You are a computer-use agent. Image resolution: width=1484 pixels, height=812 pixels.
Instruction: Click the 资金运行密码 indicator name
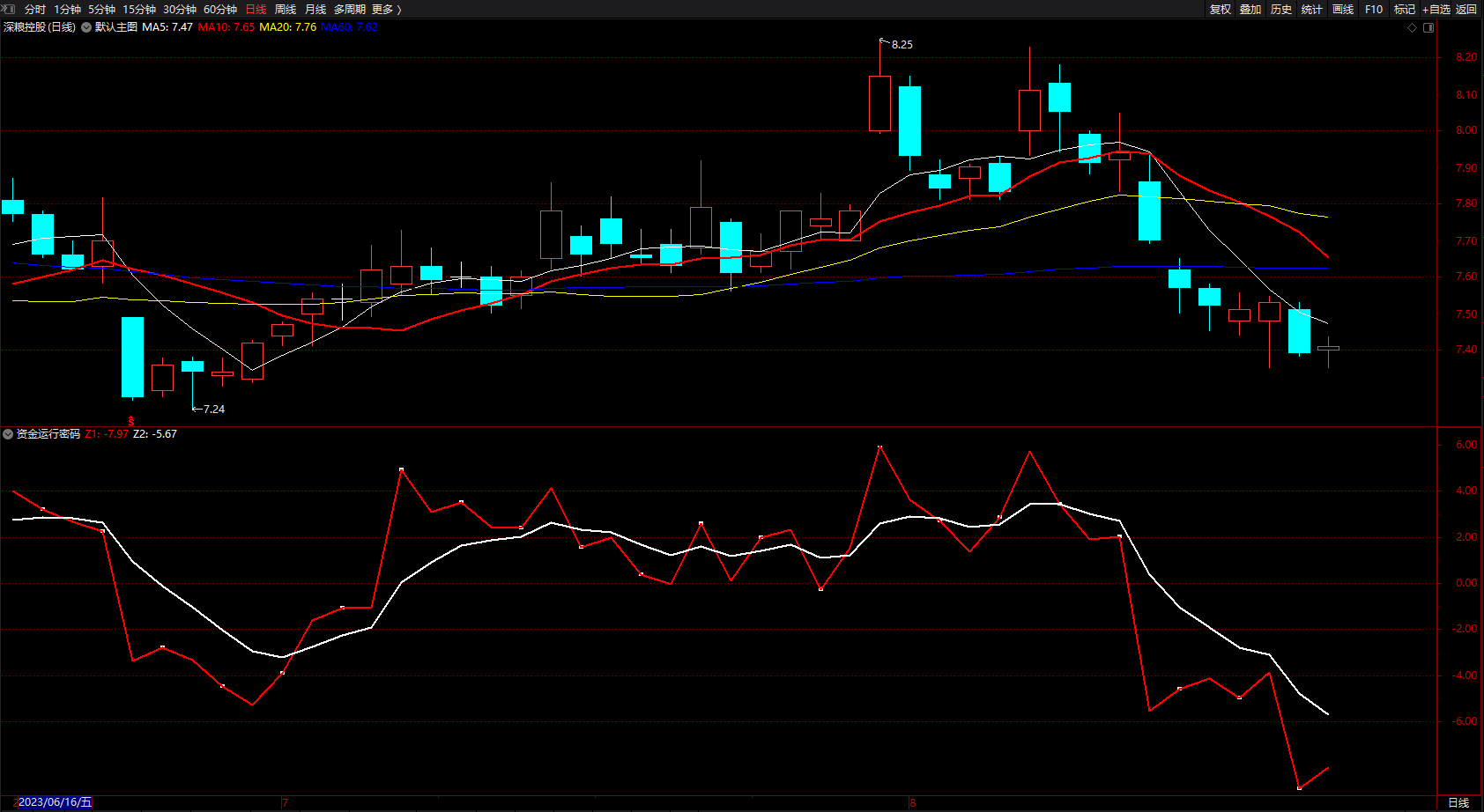[x=48, y=434]
